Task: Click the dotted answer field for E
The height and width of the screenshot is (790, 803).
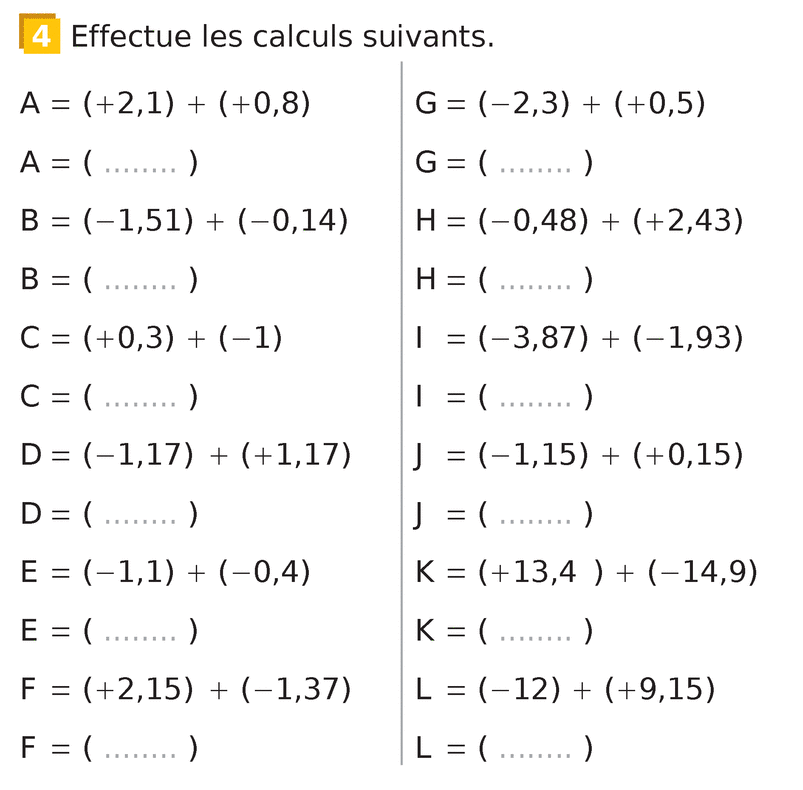Action: click(140, 632)
